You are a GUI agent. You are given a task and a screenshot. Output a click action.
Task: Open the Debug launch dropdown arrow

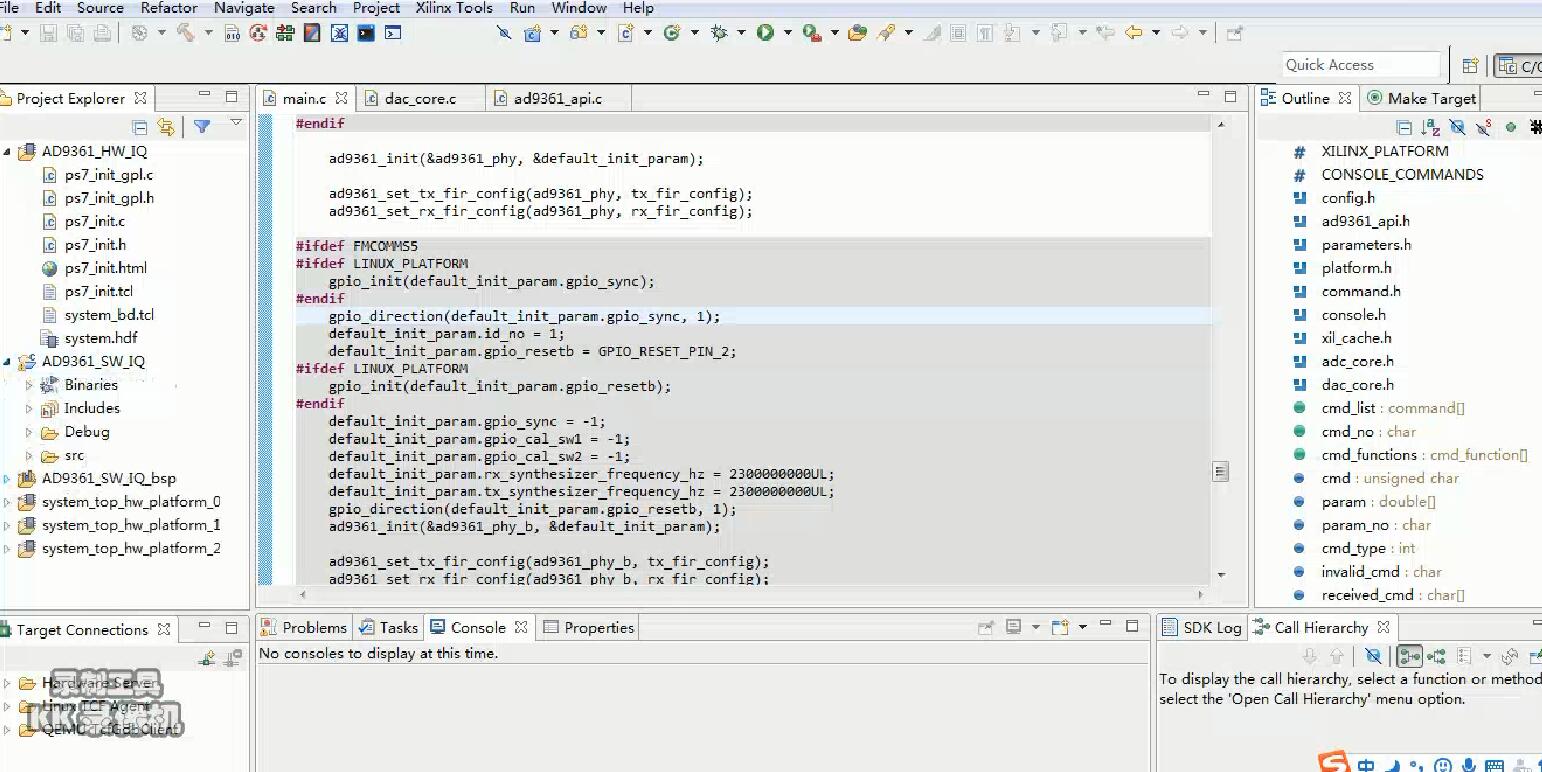[741, 33]
